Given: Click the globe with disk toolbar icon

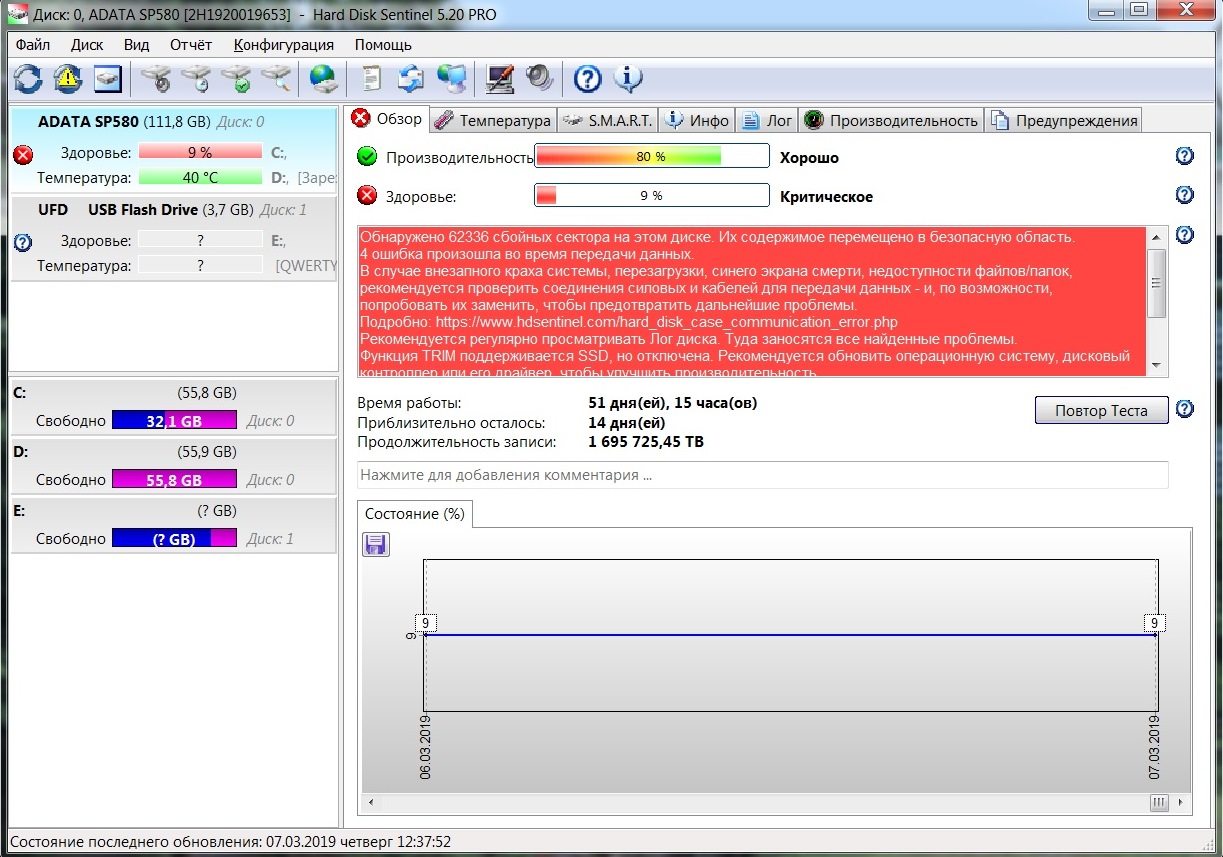Looking at the screenshot, I should tap(322, 78).
